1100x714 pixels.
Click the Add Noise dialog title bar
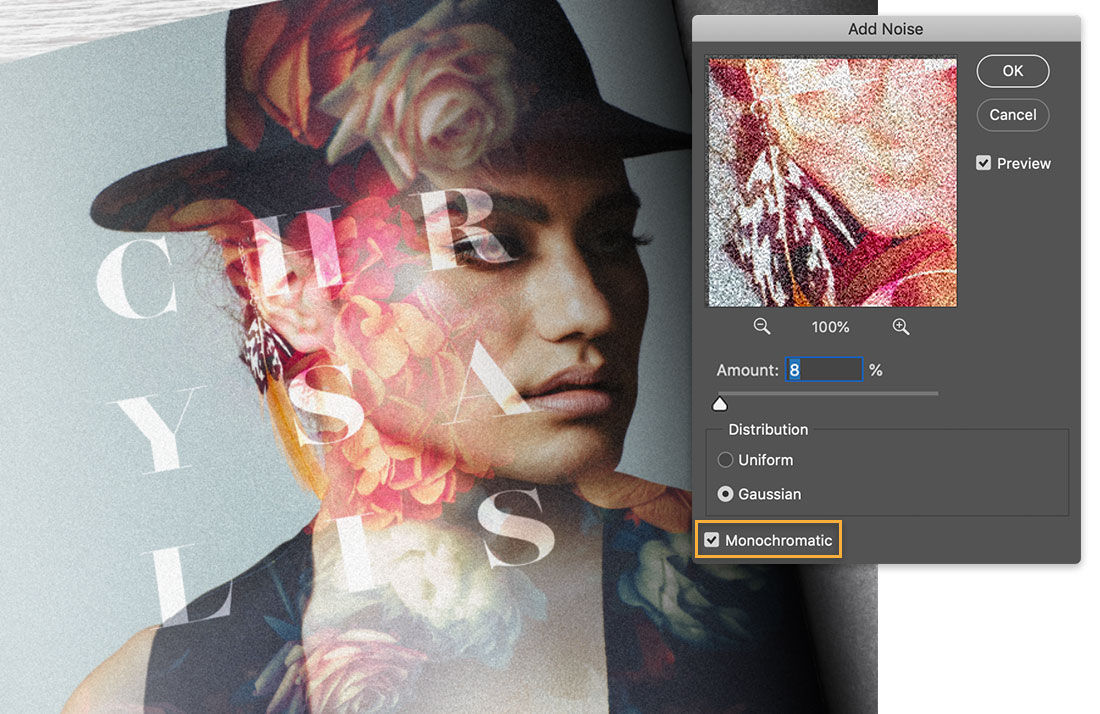(x=885, y=29)
